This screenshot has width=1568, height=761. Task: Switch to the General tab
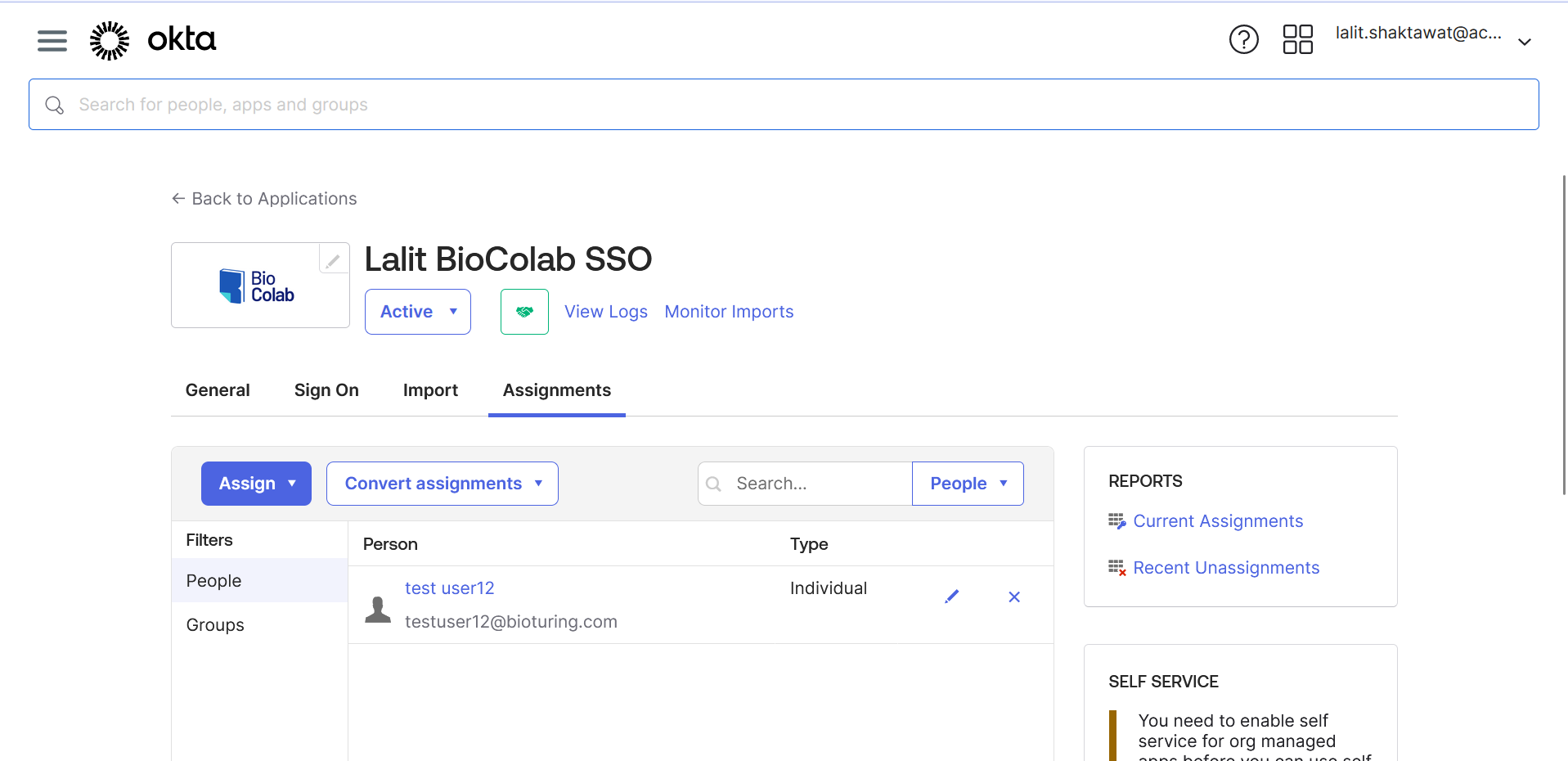tap(218, 390)
